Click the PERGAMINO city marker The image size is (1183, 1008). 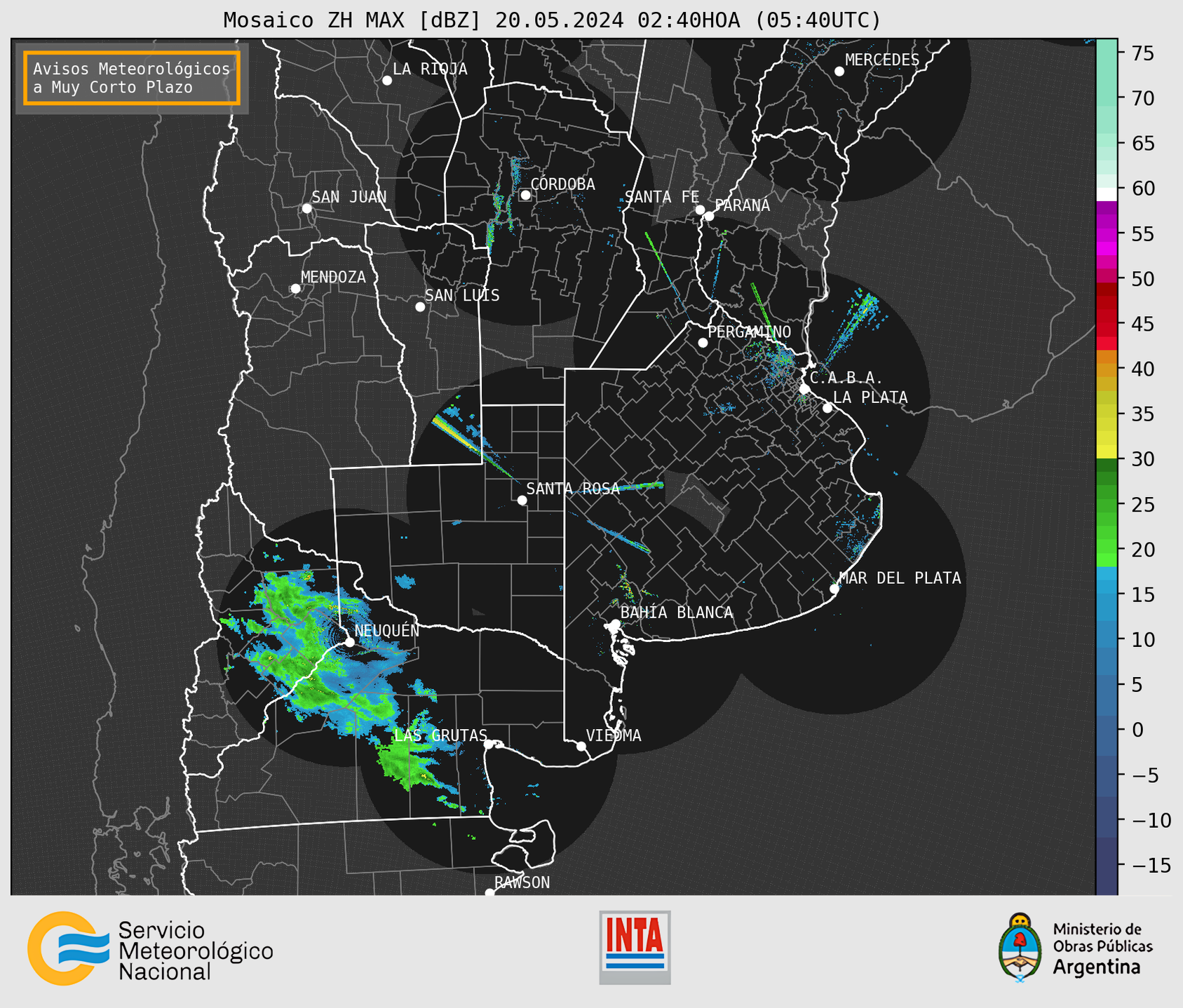703,343
